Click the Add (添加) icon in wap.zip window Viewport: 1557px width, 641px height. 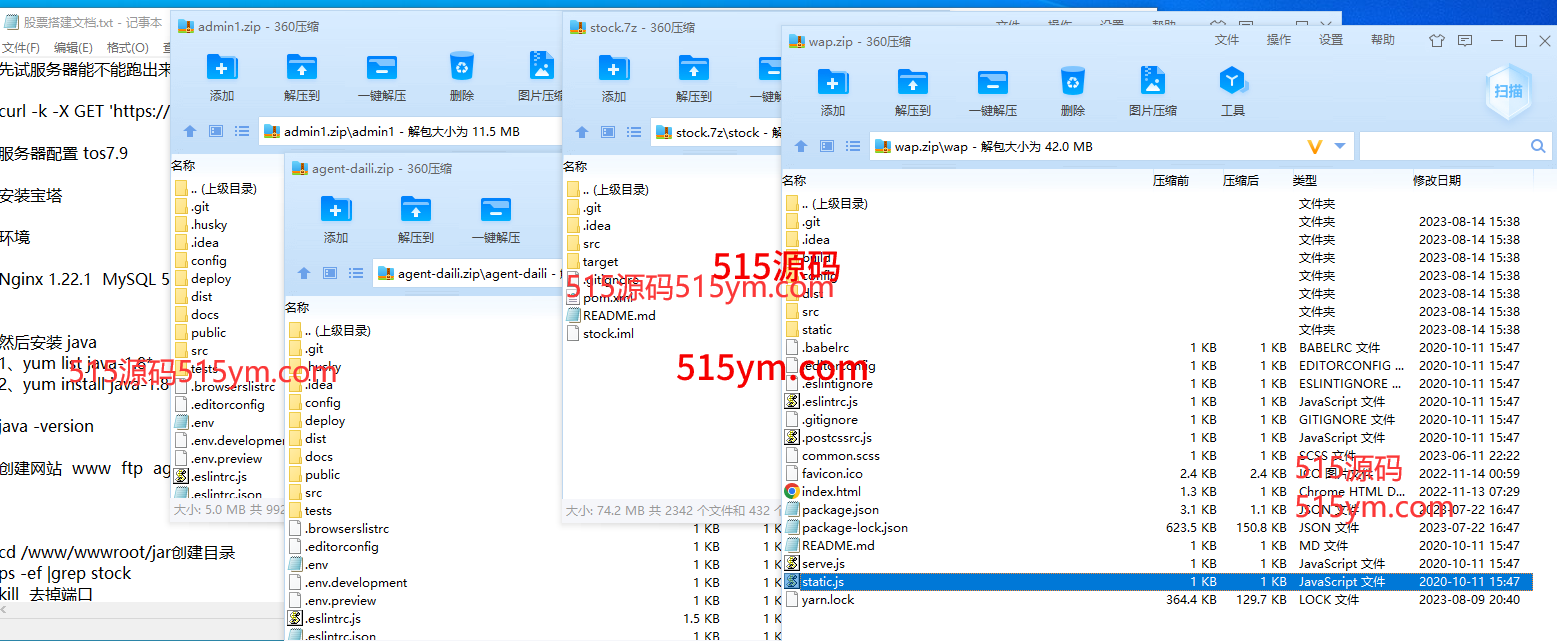pyautogui.click(x=832, y=91)
